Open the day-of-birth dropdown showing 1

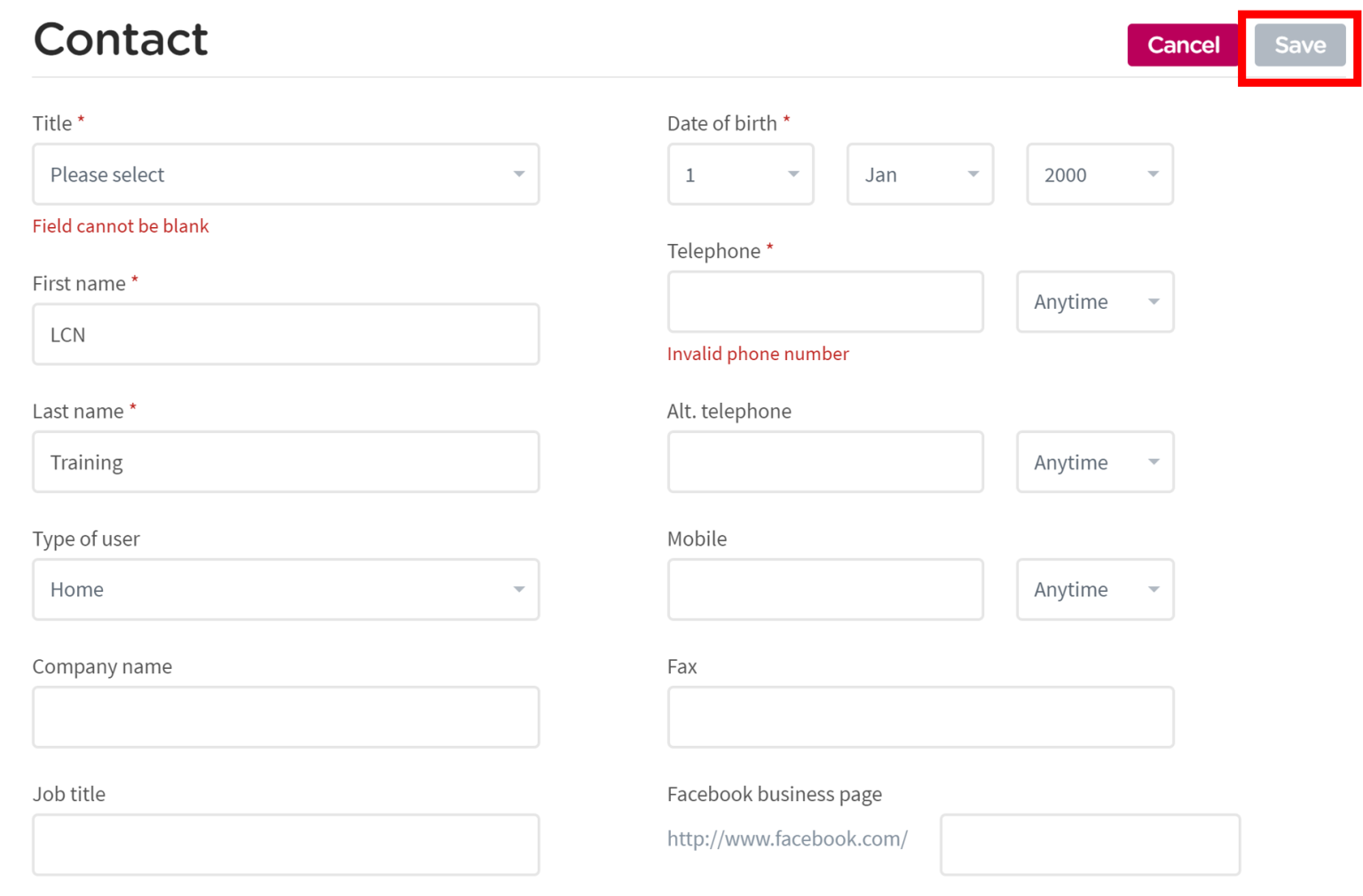[740, 174]
